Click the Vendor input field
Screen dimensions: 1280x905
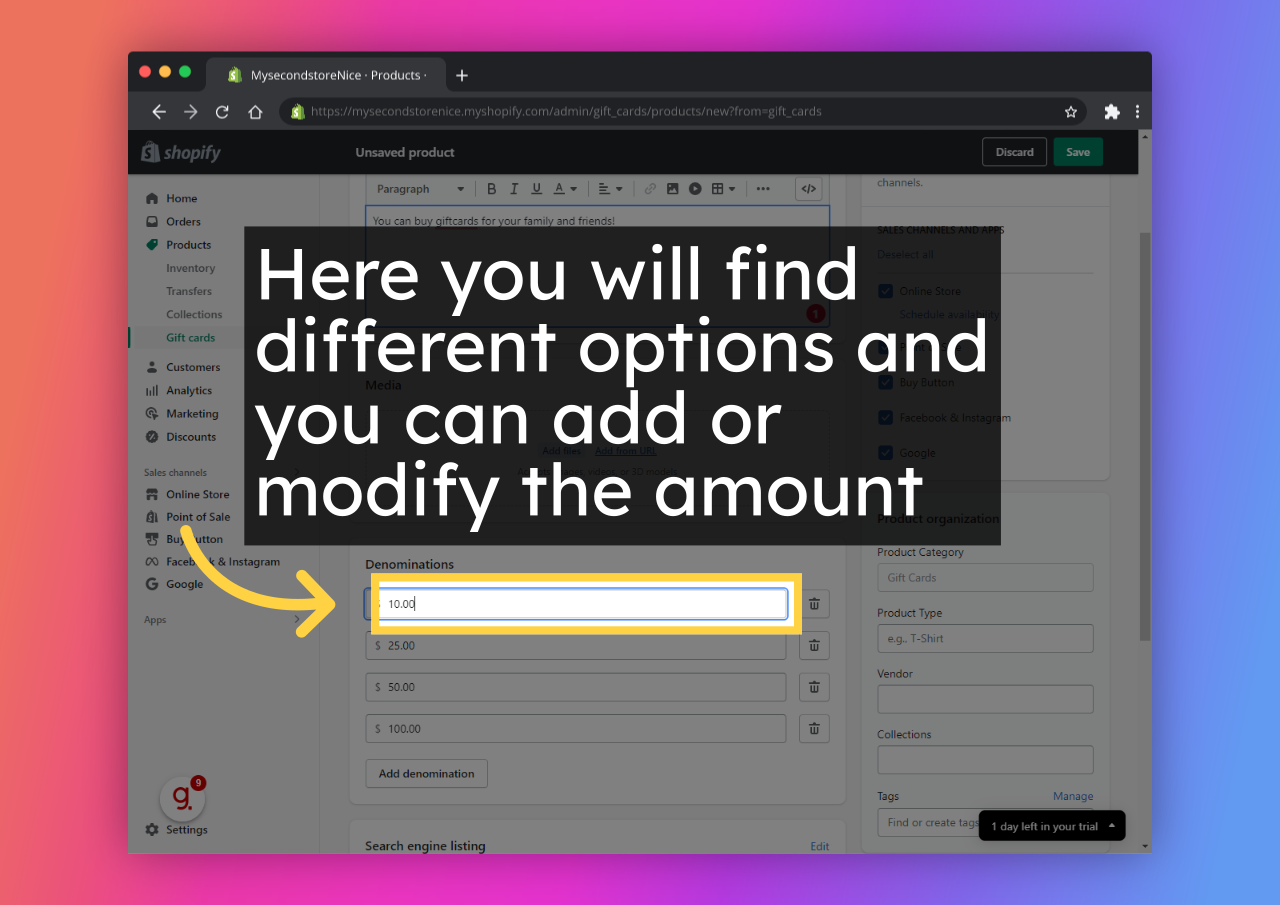coord(985,699)
